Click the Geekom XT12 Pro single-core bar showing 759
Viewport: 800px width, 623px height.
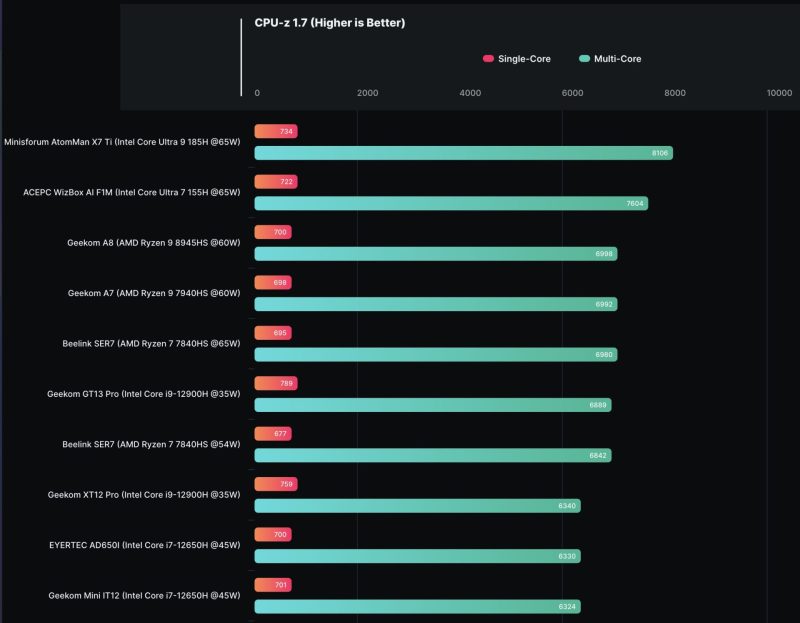pos(276,484)
